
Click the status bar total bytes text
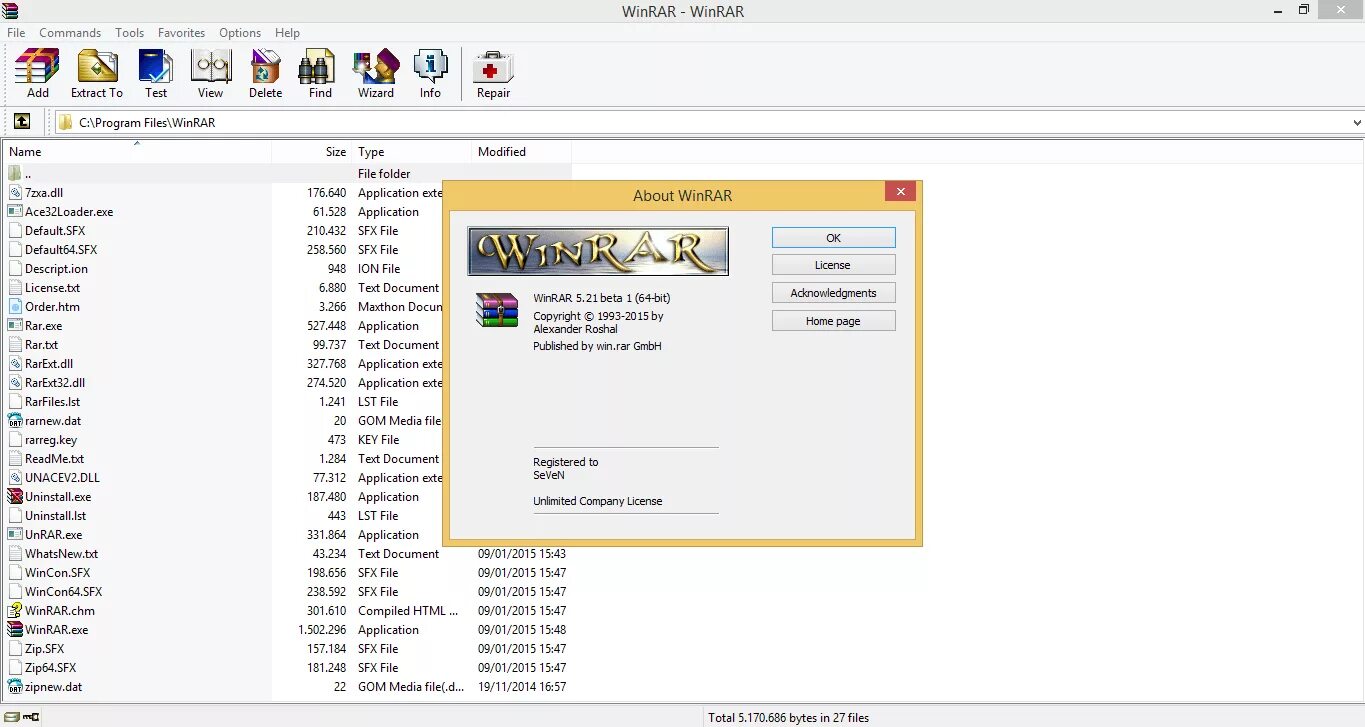788,717
